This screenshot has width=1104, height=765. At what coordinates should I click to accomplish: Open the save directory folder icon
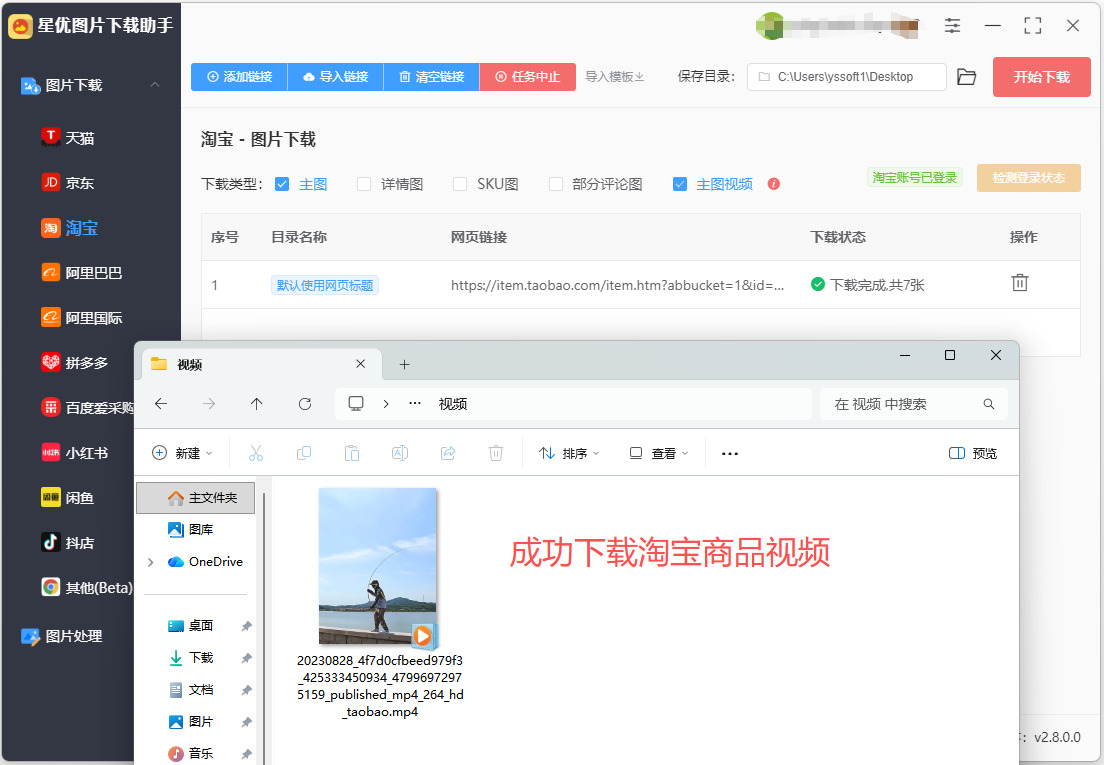[x=967, y=77]
